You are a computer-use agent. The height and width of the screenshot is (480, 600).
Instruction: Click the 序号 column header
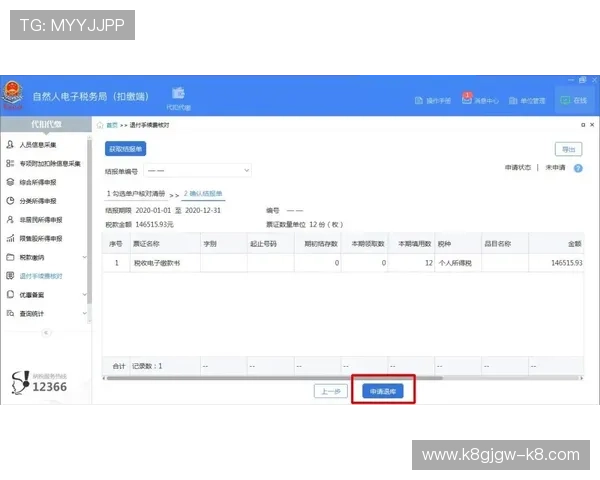(116, 244)
